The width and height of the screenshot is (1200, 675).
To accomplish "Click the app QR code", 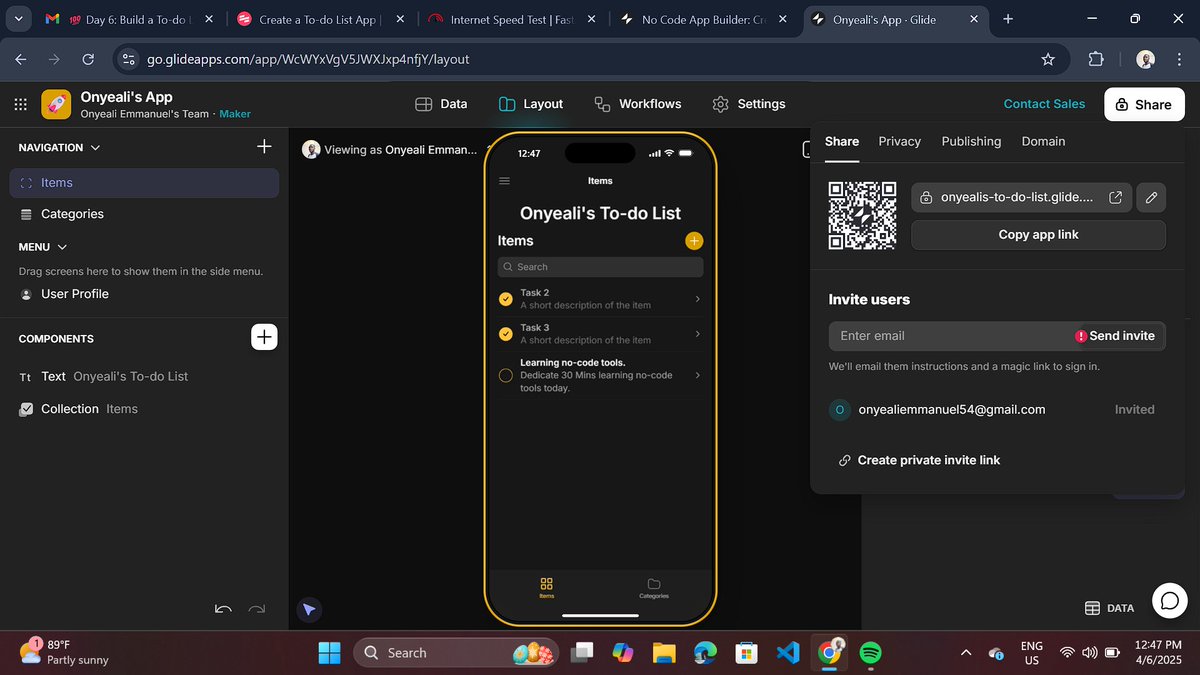I will 862,215.
